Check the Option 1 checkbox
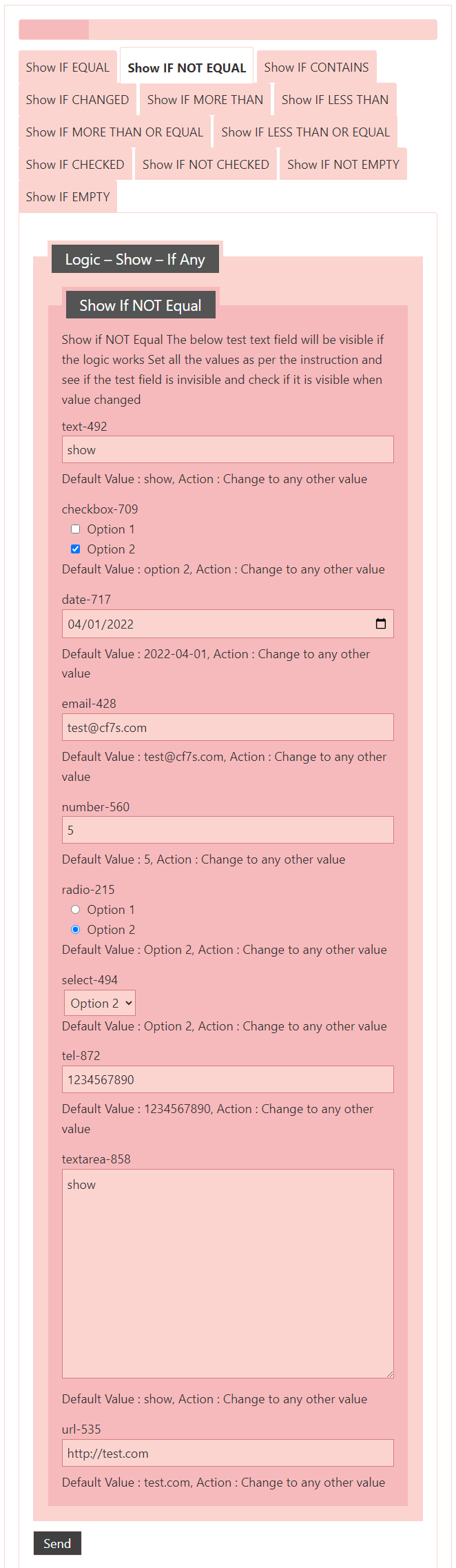This screenshot has width=456, height=1568. tap(76, 529)
